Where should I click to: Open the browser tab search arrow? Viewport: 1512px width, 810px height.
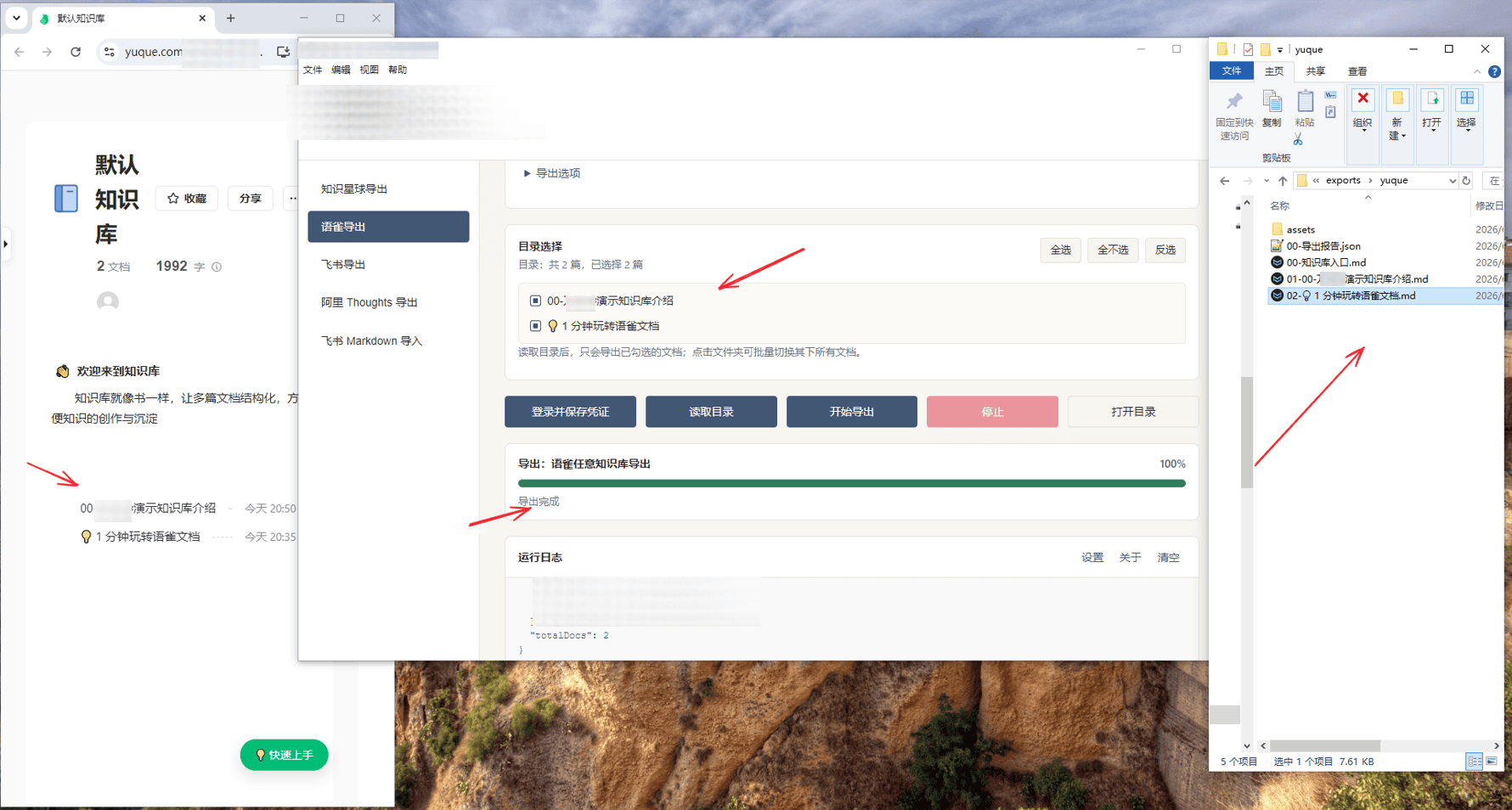point(16,18)
